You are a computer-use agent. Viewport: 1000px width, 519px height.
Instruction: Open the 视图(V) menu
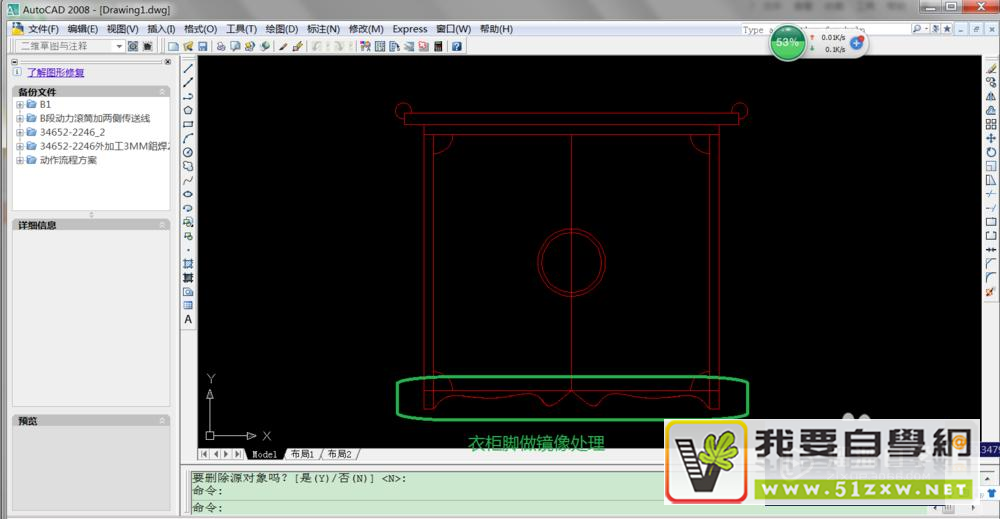click(122, 29)
